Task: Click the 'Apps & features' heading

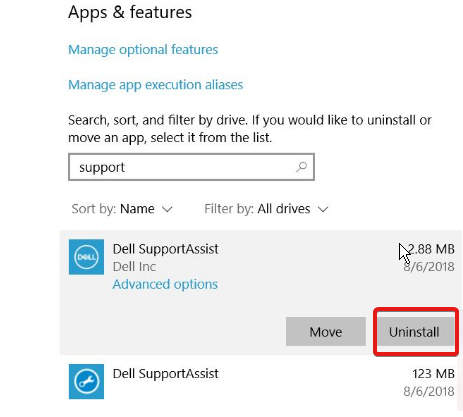Action: pyautogui.click(x=130, y=13)
